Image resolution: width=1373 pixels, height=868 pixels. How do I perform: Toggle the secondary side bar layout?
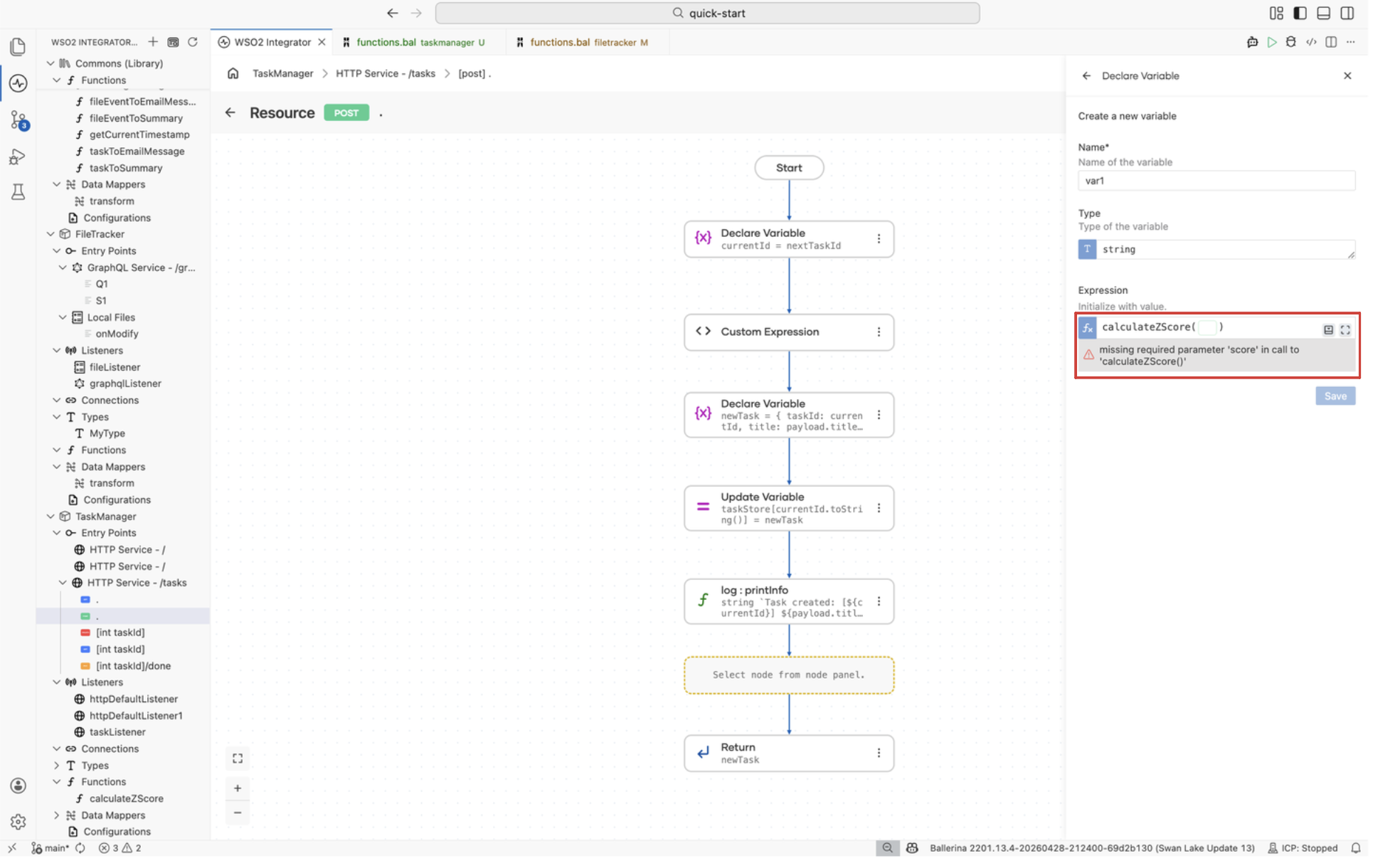click(x=1347, y=13)
